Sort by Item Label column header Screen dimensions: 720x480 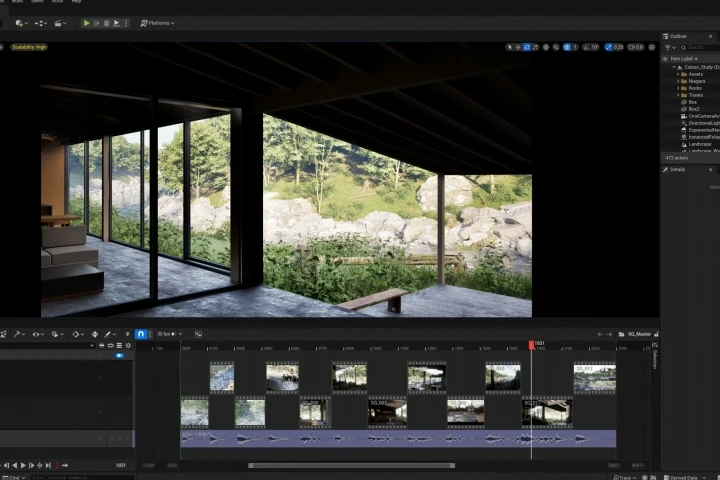click(x=683, y=59)
